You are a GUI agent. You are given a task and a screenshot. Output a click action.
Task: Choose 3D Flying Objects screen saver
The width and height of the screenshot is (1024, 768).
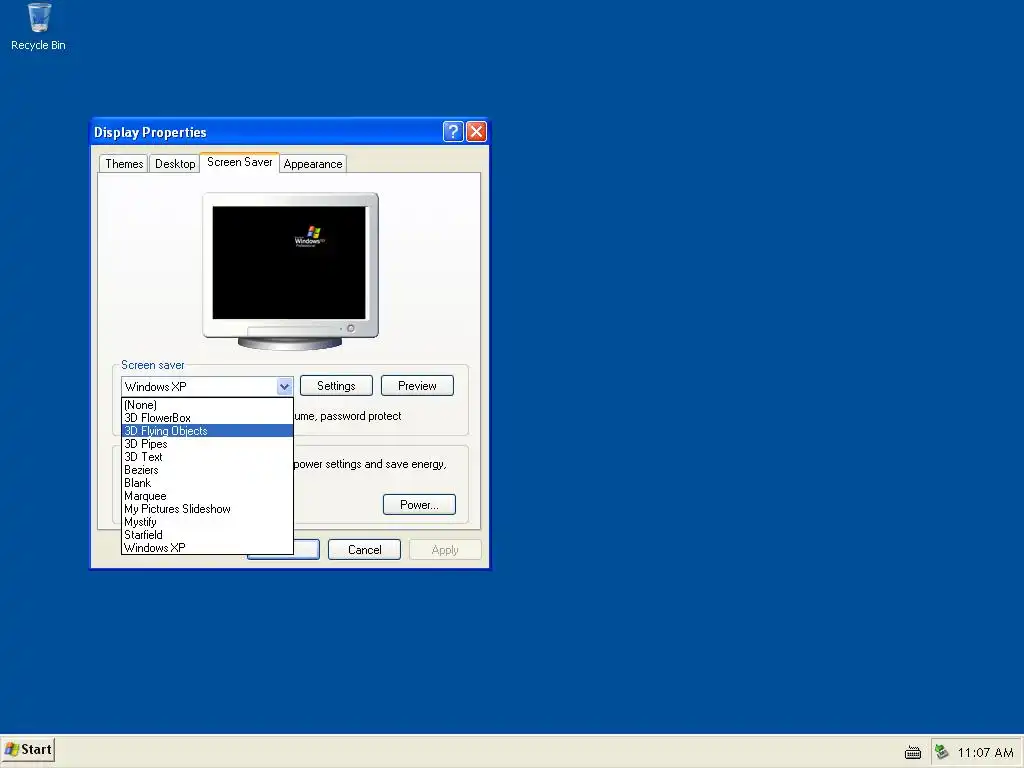coord(207,431)
